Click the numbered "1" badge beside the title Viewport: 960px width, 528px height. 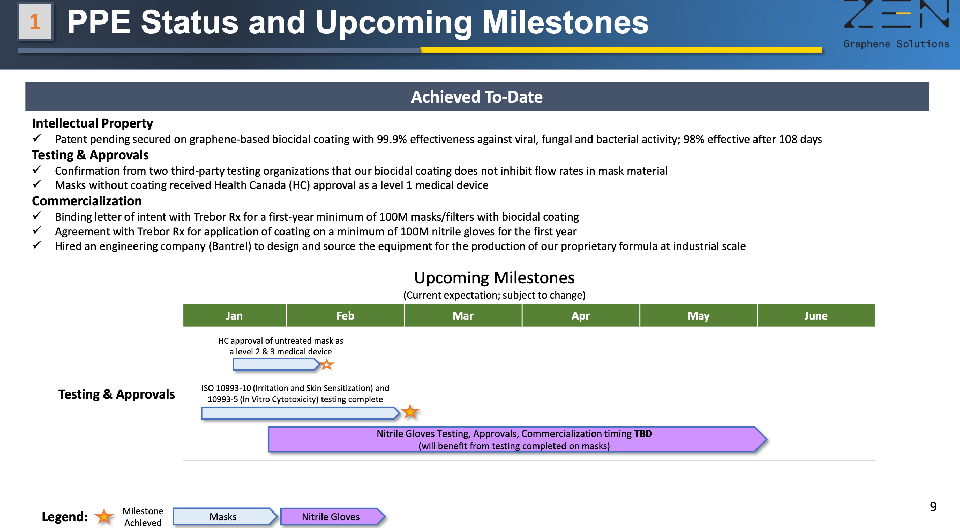tap(35, 23)
